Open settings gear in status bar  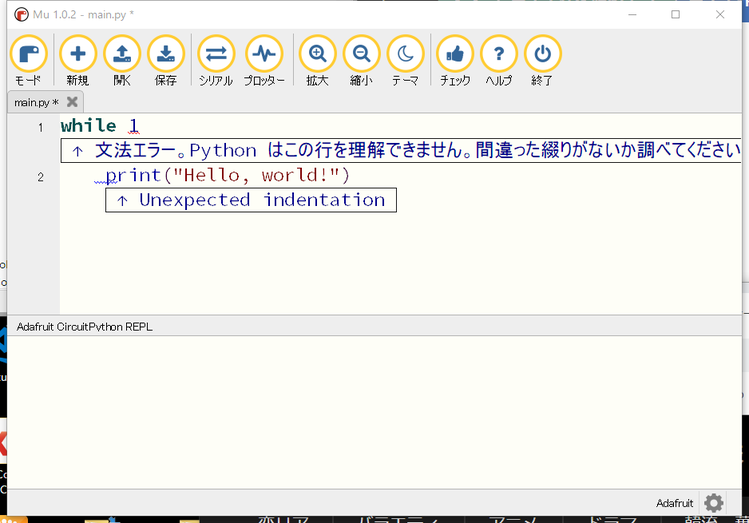713,503
